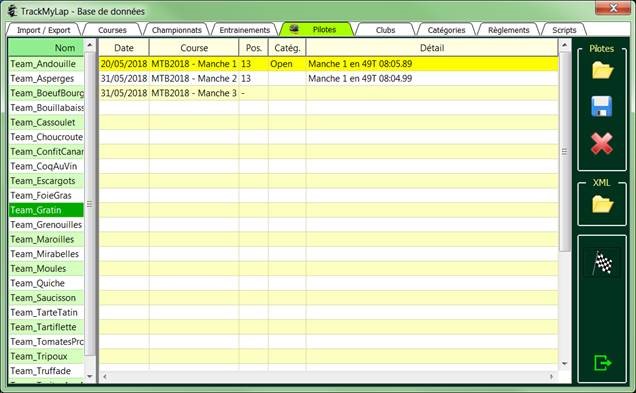Close the TrackMyLap database window
Viewport: 636px width, 393px height.
[613, 8]
